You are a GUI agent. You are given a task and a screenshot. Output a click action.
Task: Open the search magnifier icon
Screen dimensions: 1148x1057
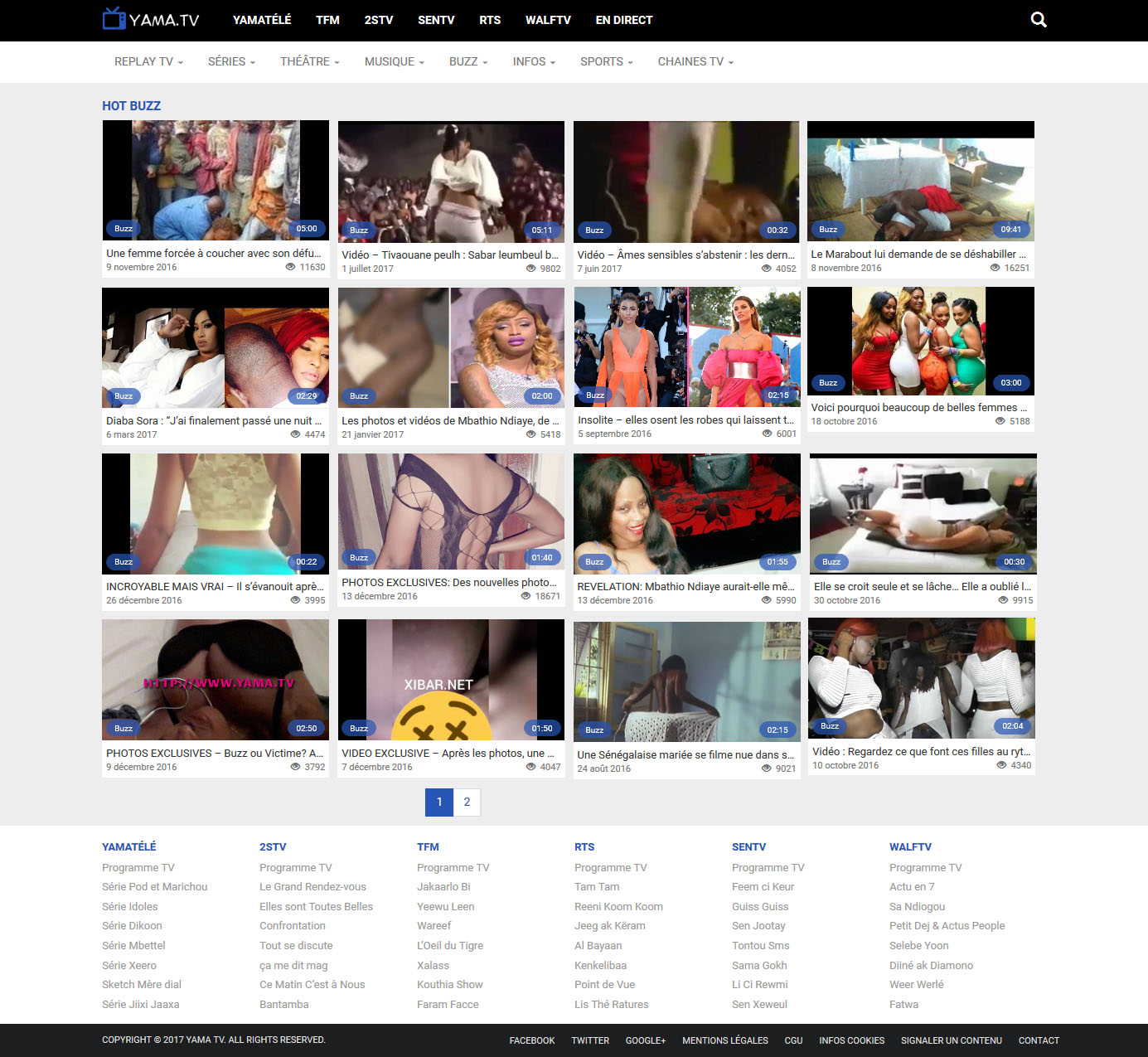click(x=1039, y=20)
